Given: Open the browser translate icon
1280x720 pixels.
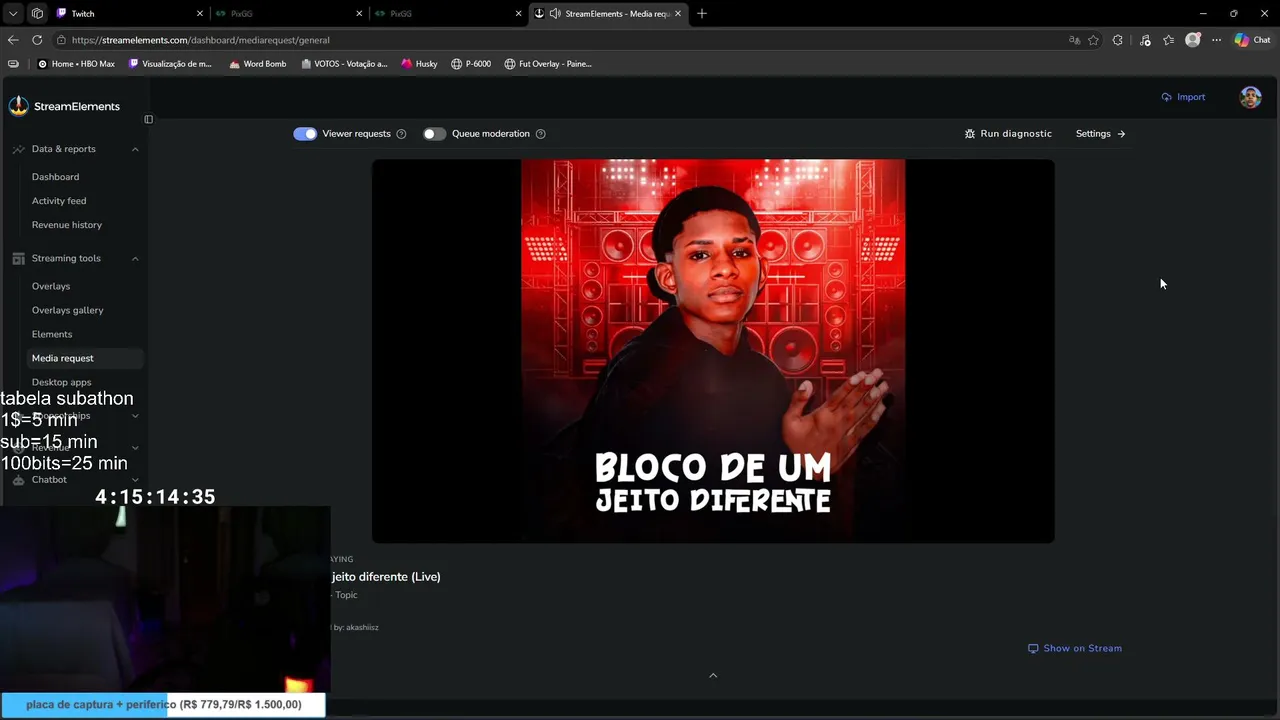Looking at the screenshot, I should pos(1074,40).
